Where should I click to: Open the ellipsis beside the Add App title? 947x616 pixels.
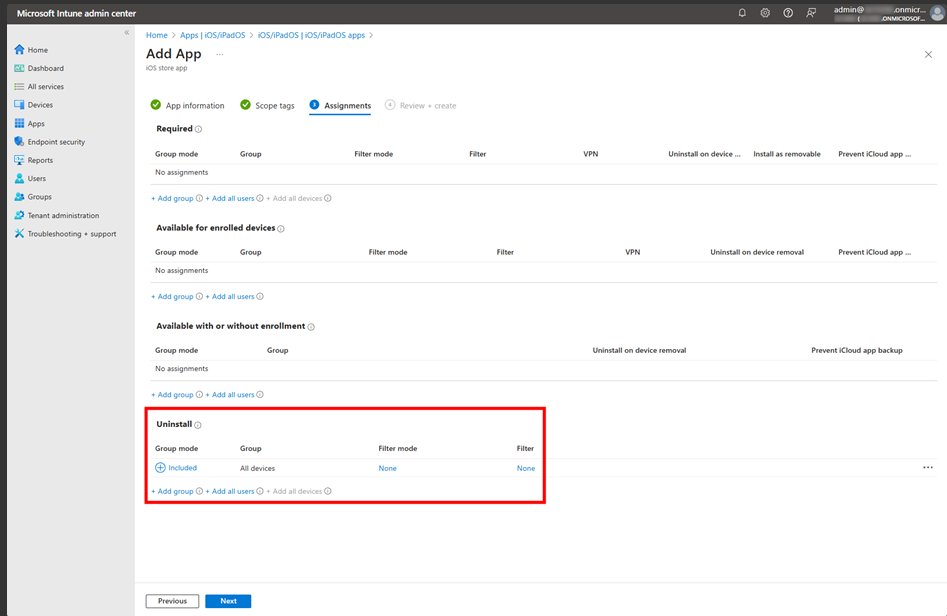click(x=220, y=54)
